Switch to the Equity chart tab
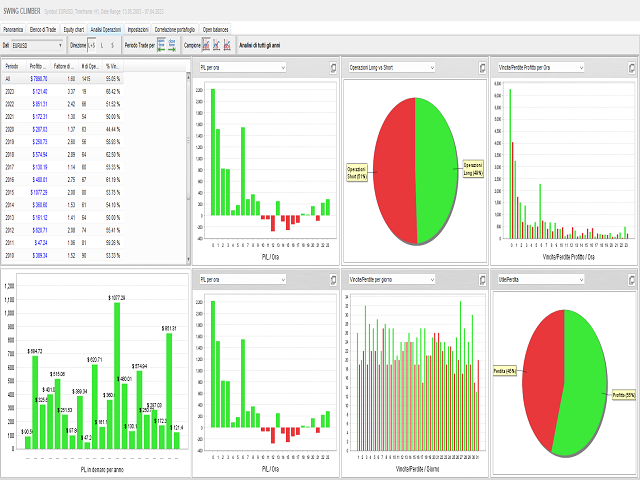Image resolution: width=640 pixels, height=480 pixels. tap(74, 29)
